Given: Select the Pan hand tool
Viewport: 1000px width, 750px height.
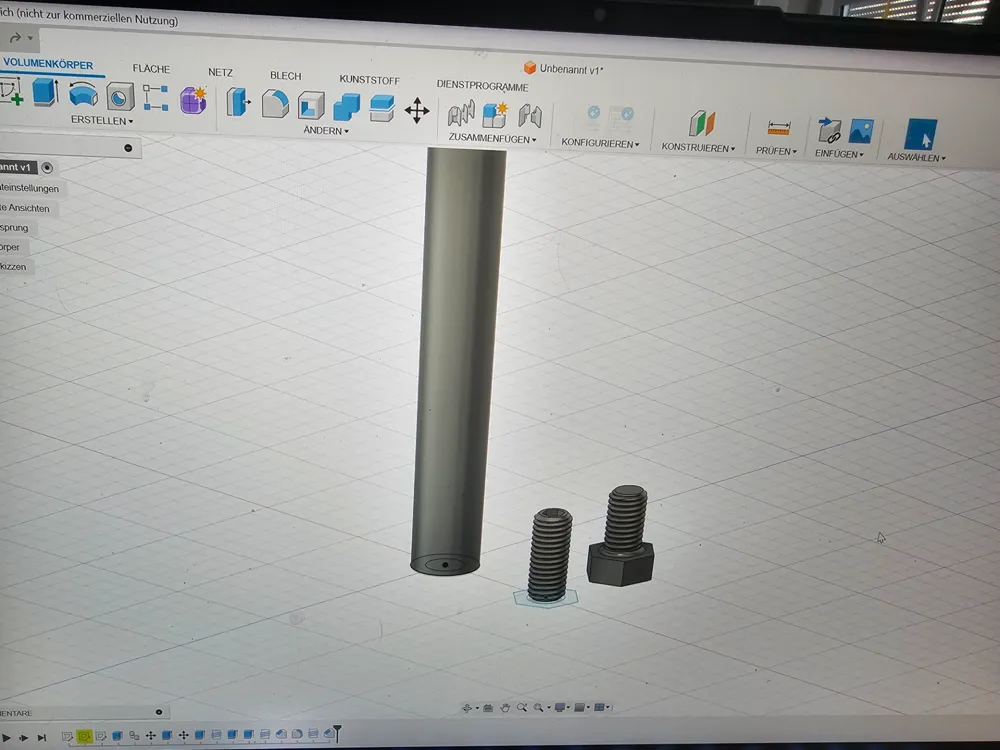Looking at the screenshot, I should tap(505, 708).
